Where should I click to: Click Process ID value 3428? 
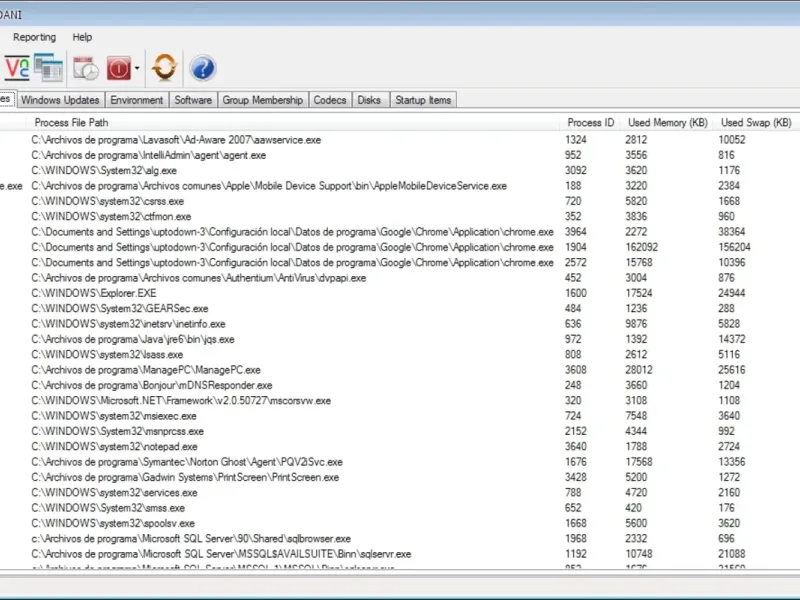point(576,477)
